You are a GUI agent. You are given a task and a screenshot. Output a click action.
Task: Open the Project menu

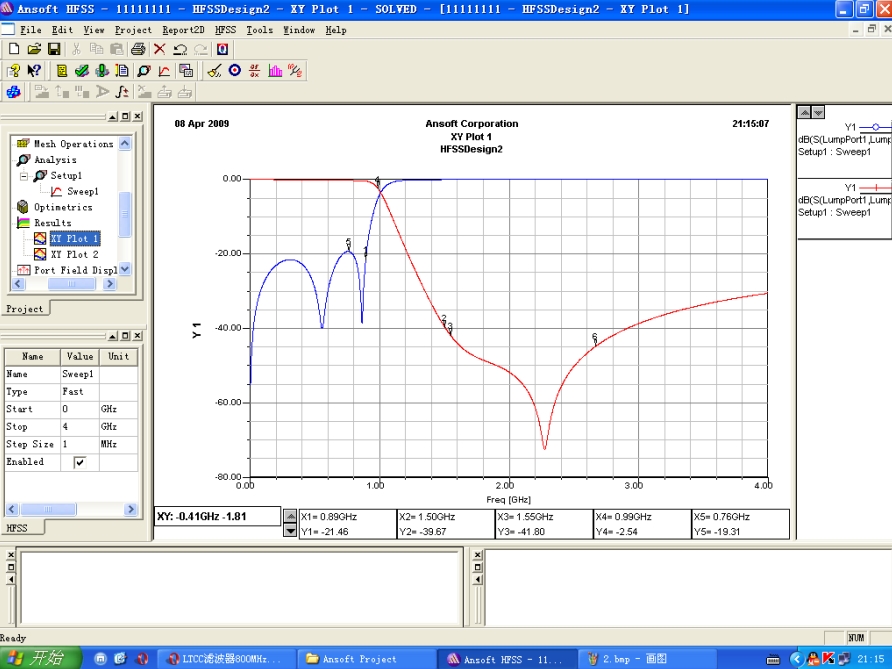tap(133, 30)
